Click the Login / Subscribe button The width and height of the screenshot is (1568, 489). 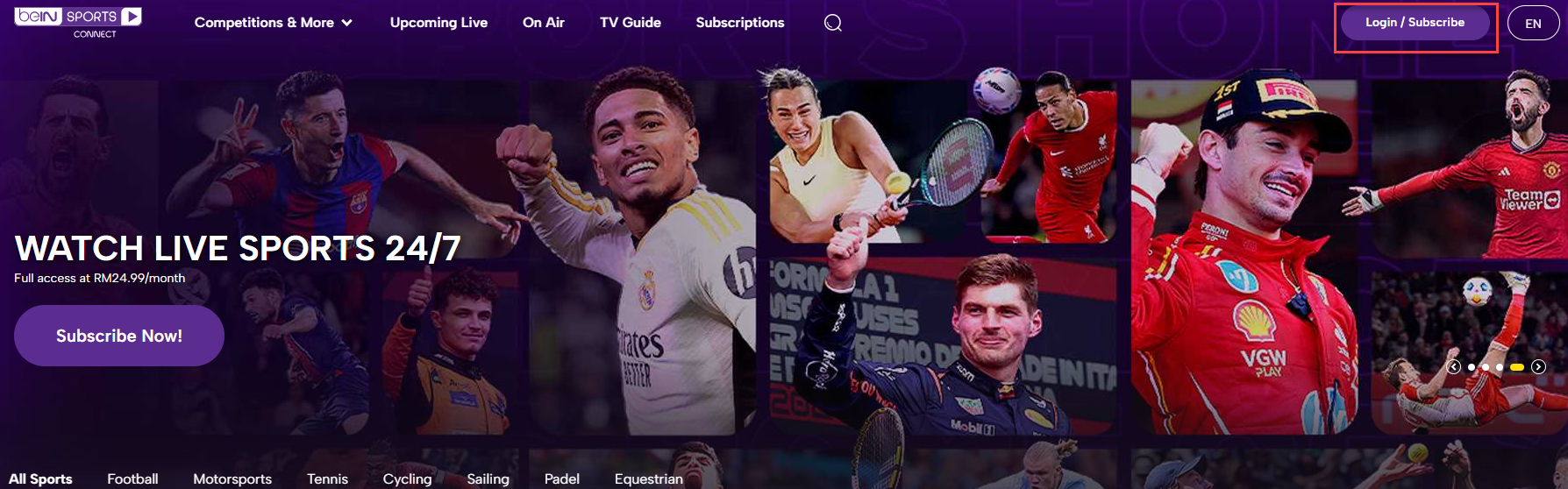(x=1415, y=23)
